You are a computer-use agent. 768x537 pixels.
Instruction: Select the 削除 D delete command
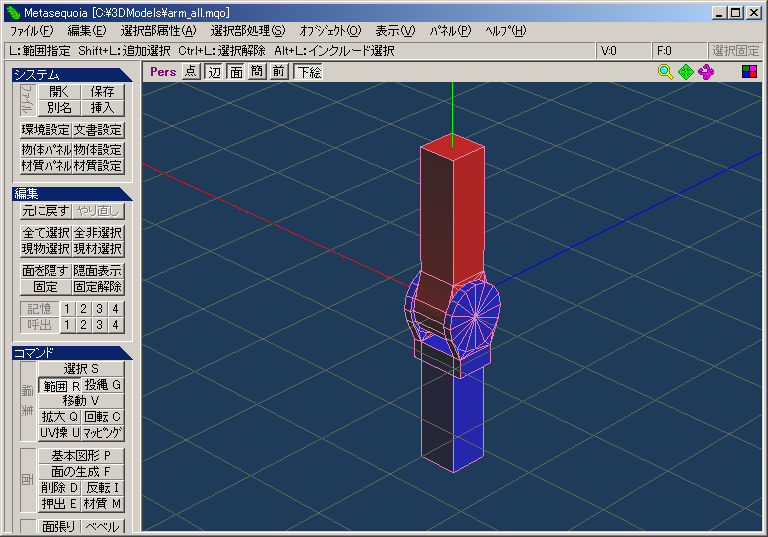pos(60,488)
